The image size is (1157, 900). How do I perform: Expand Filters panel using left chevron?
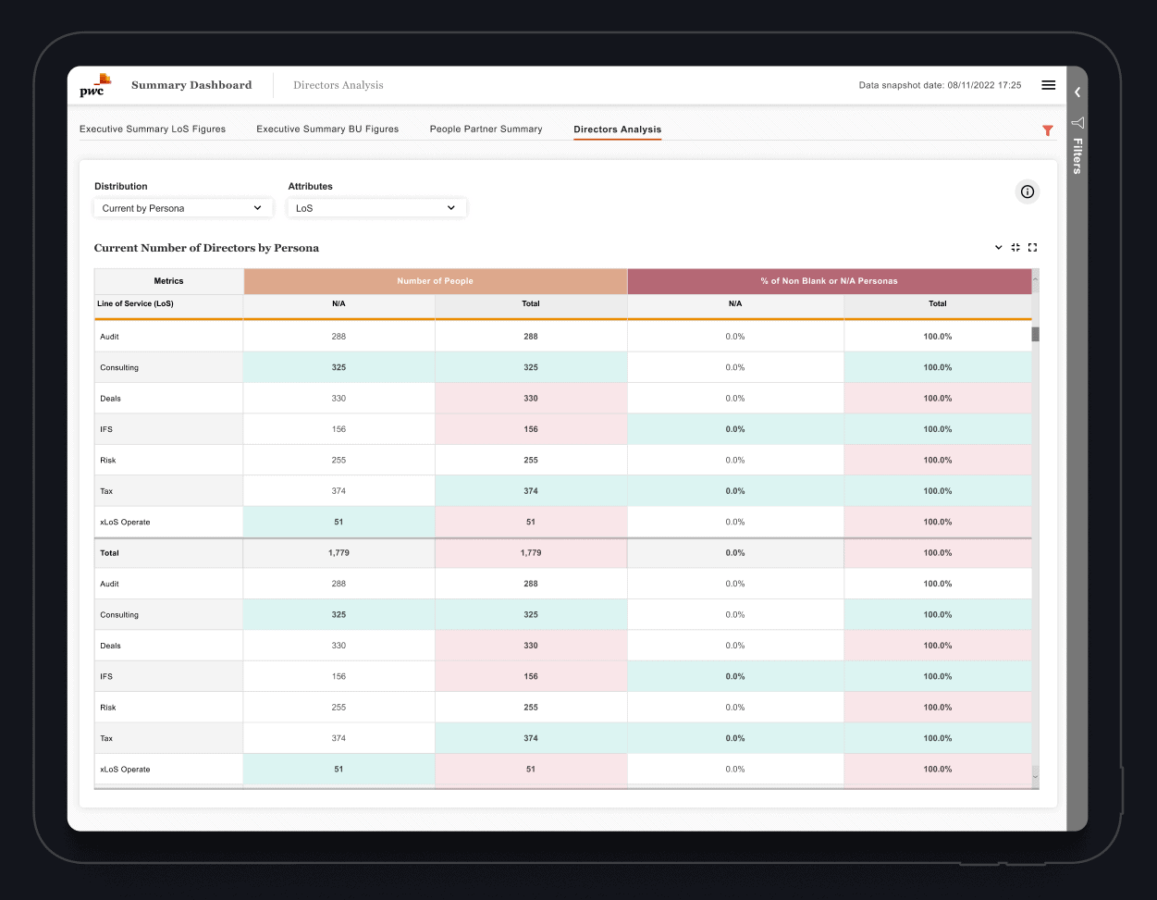coord(1077,92)
